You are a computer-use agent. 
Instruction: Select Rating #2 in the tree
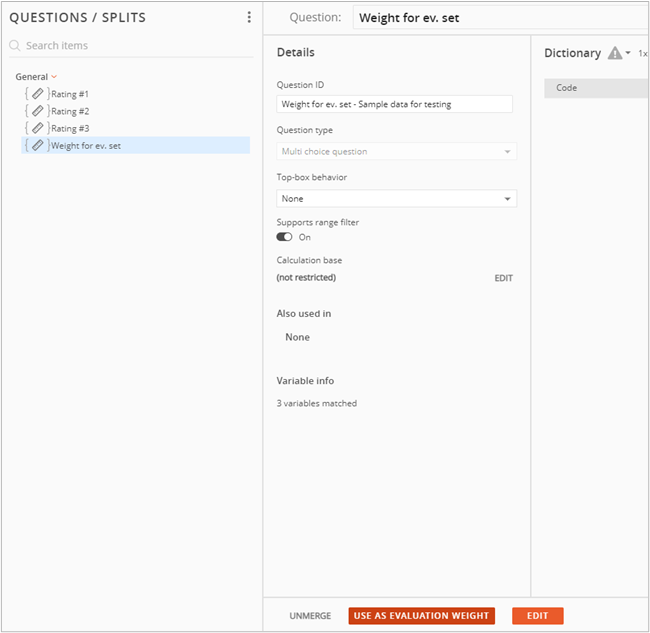click(x=70, y=111)
